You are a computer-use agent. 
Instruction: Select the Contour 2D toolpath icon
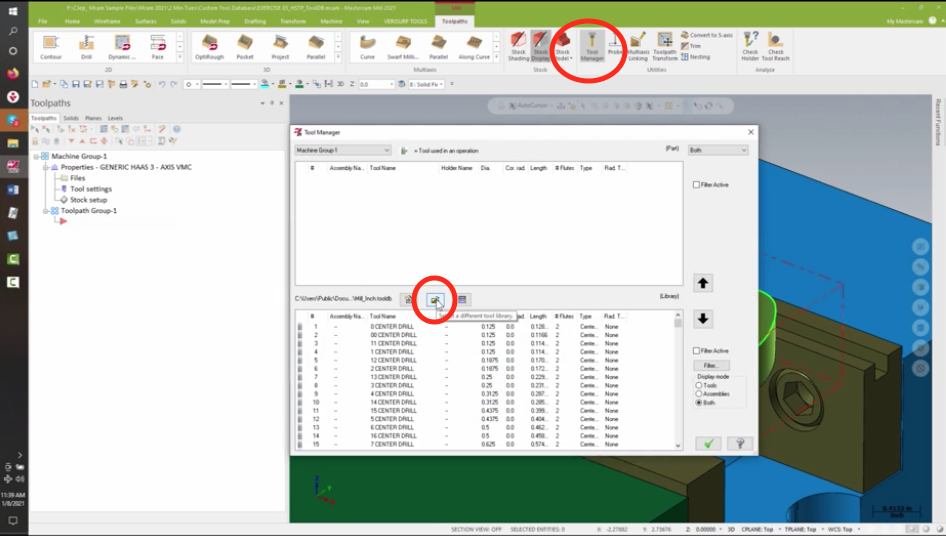(51, 46)
